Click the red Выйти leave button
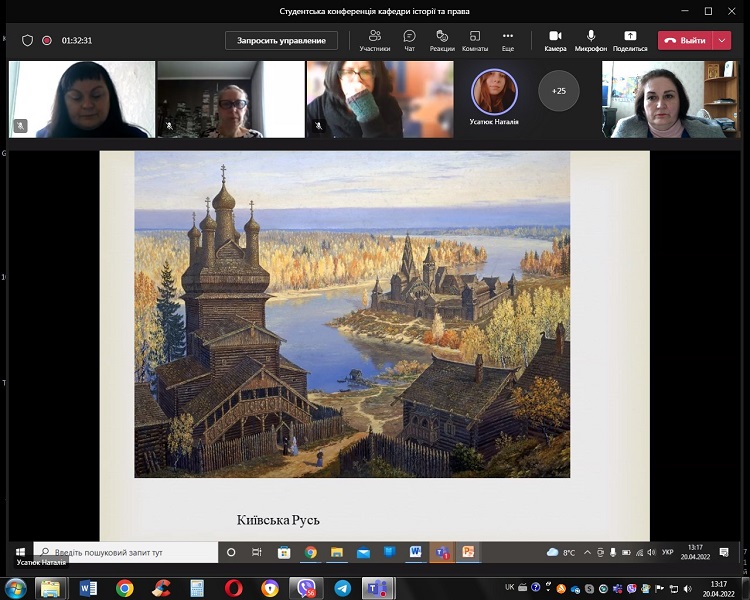Screen dimensions: 750x600 tap(685, 41)
